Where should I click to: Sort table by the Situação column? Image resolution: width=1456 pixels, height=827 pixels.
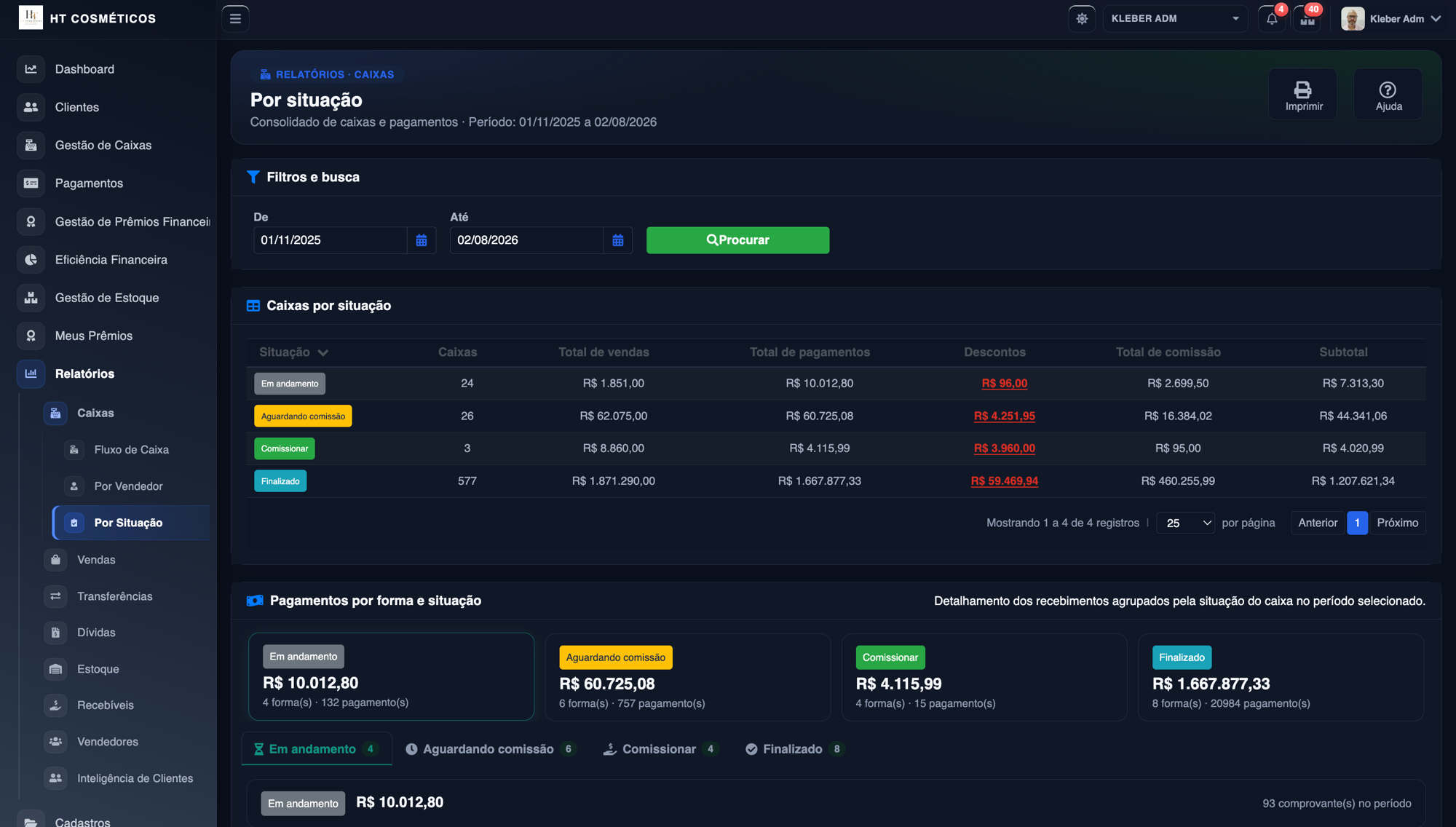click(x=293, y=352)
